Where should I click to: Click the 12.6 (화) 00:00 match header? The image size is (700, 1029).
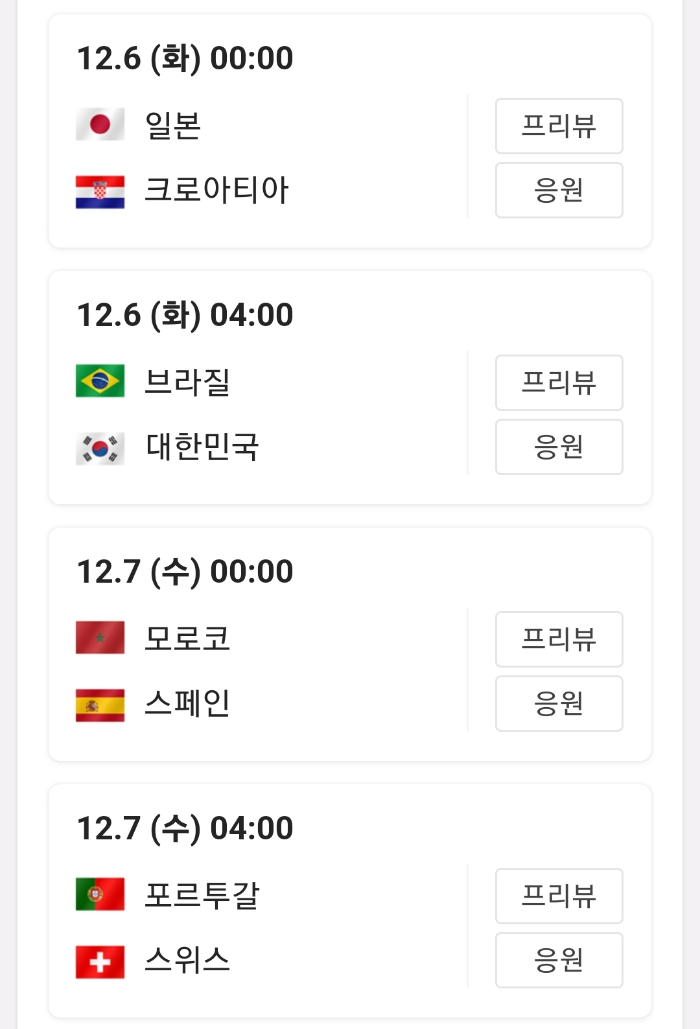coord(182,59)
